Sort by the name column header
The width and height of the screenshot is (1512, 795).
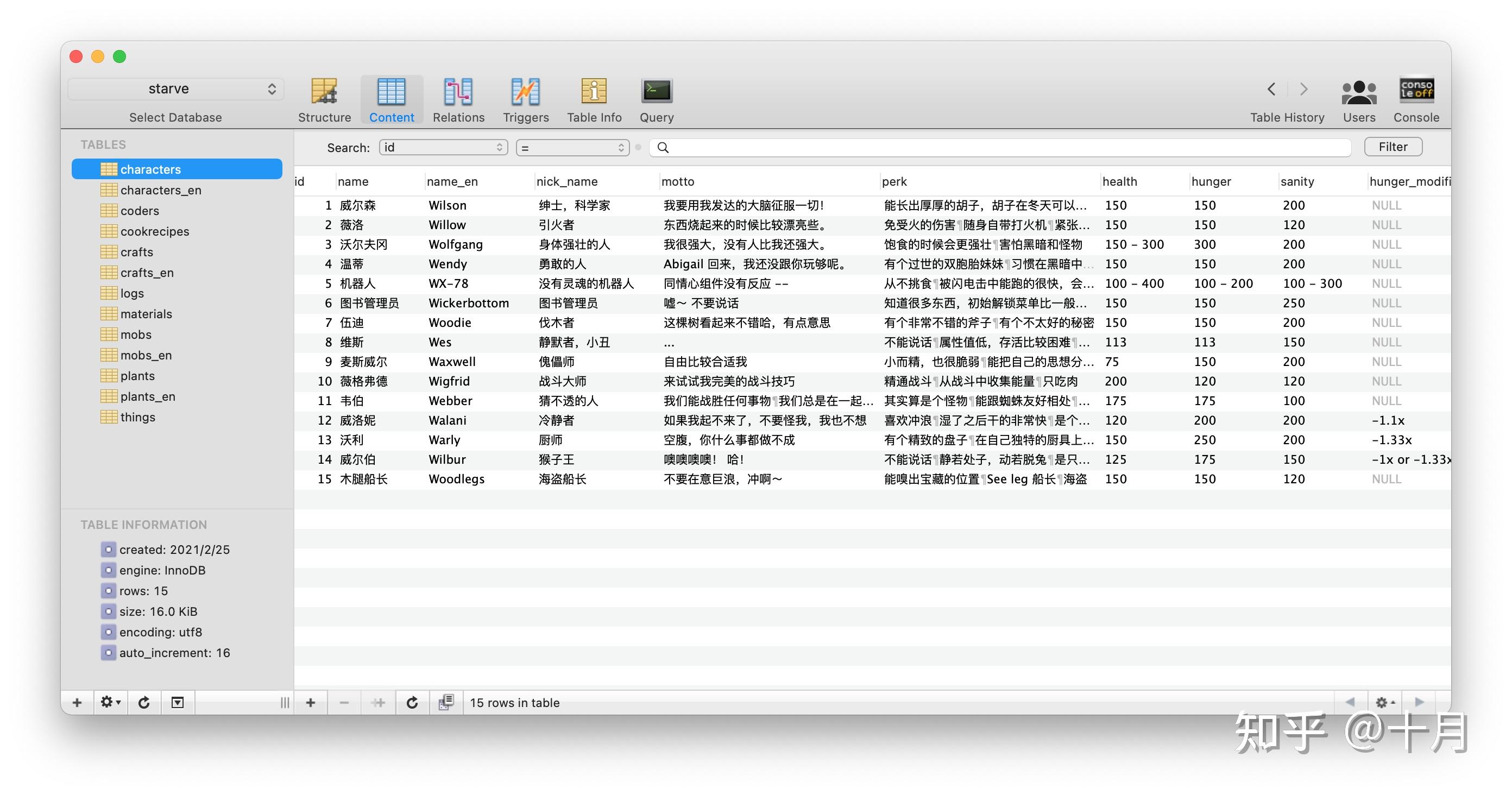coord(380,181)
